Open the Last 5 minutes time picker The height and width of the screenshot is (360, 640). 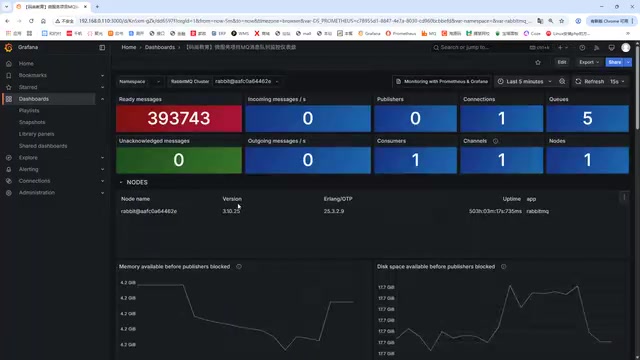click(525, 82)
